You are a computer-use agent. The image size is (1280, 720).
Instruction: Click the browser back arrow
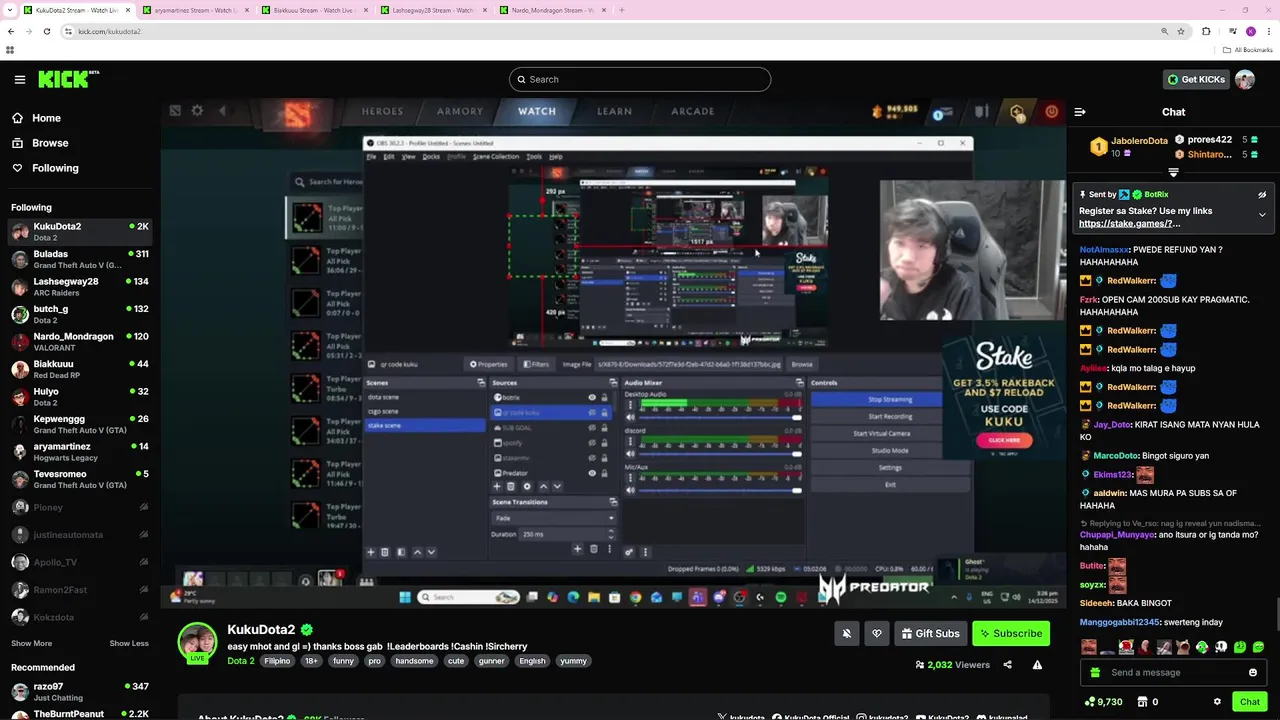coord(11,31)
